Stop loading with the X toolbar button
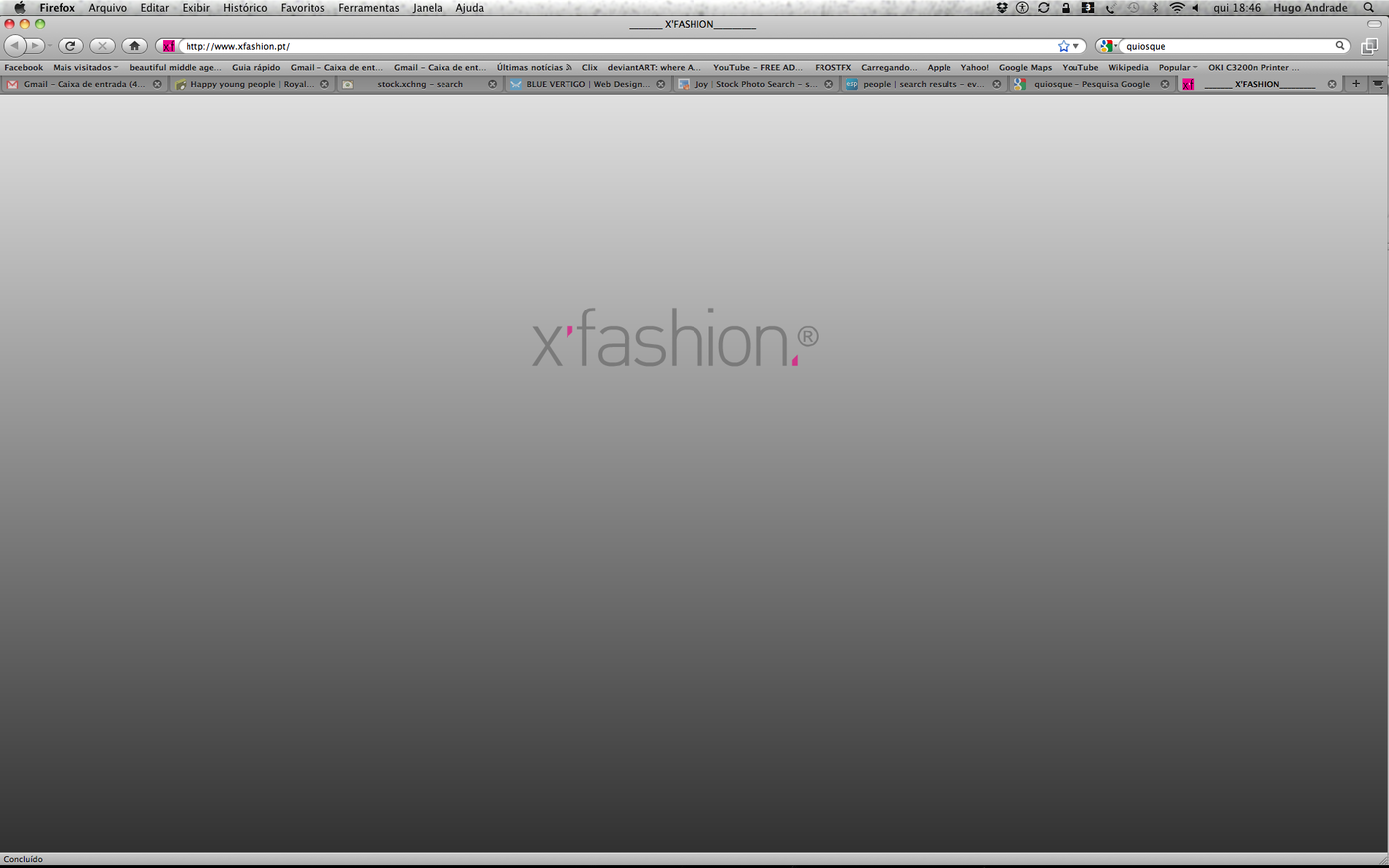 [102, 46]
